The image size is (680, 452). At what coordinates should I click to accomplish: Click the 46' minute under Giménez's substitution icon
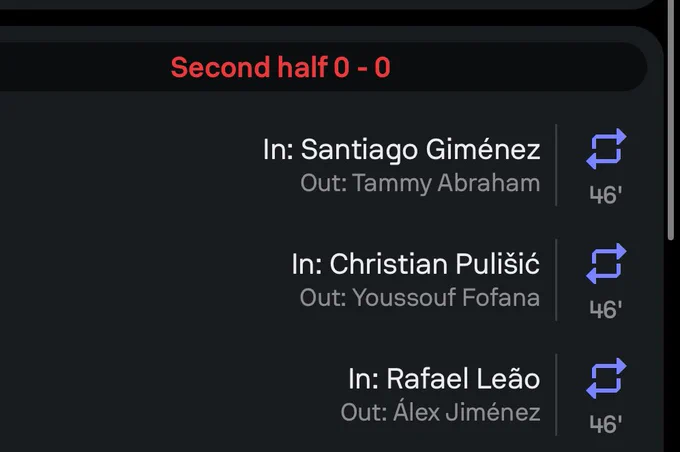(606, 195)
